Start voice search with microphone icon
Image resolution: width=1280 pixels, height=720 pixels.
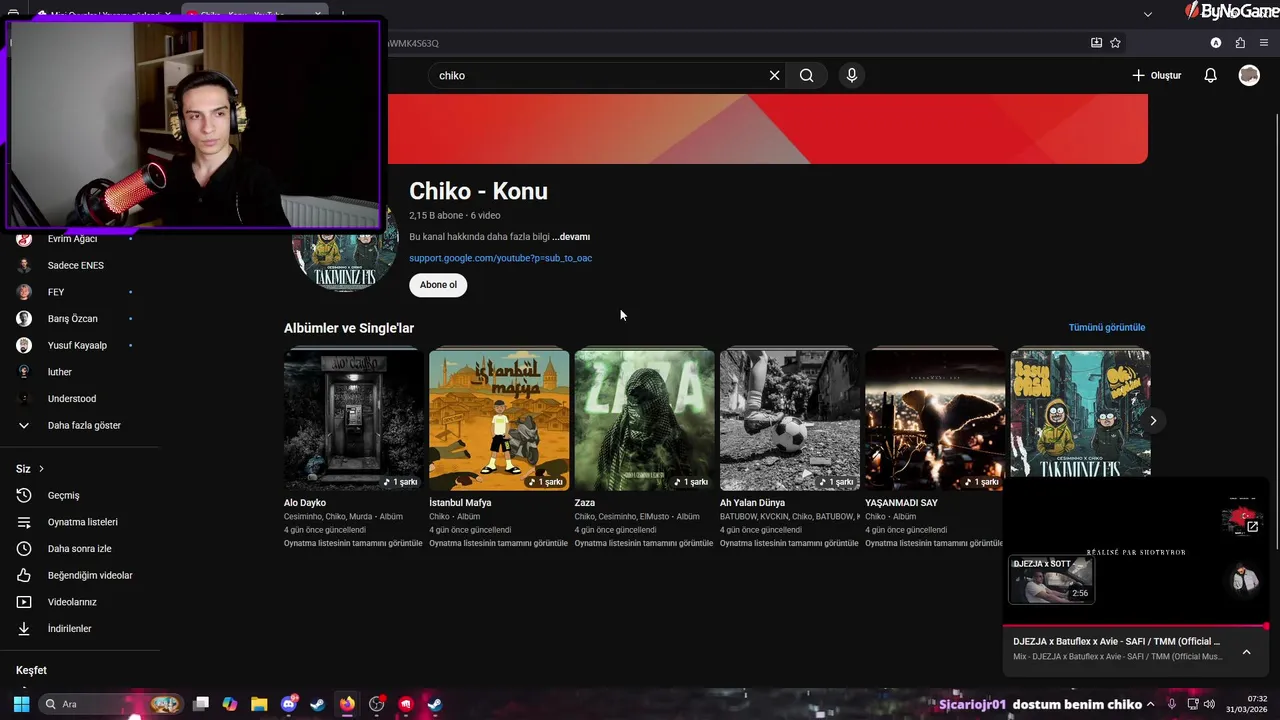click(852, 75)
